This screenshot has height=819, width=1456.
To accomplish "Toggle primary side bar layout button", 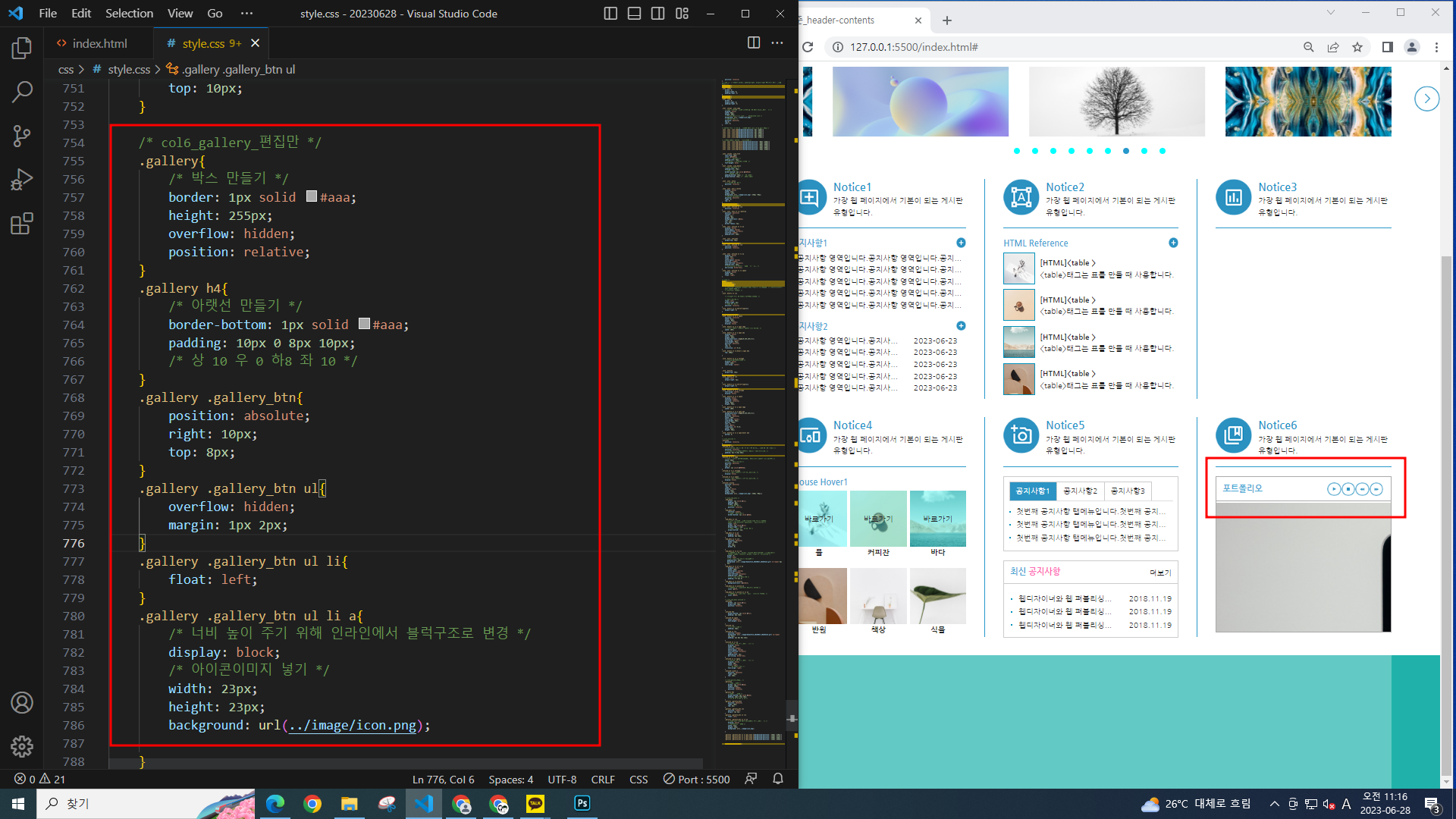I will coord(610,14).
